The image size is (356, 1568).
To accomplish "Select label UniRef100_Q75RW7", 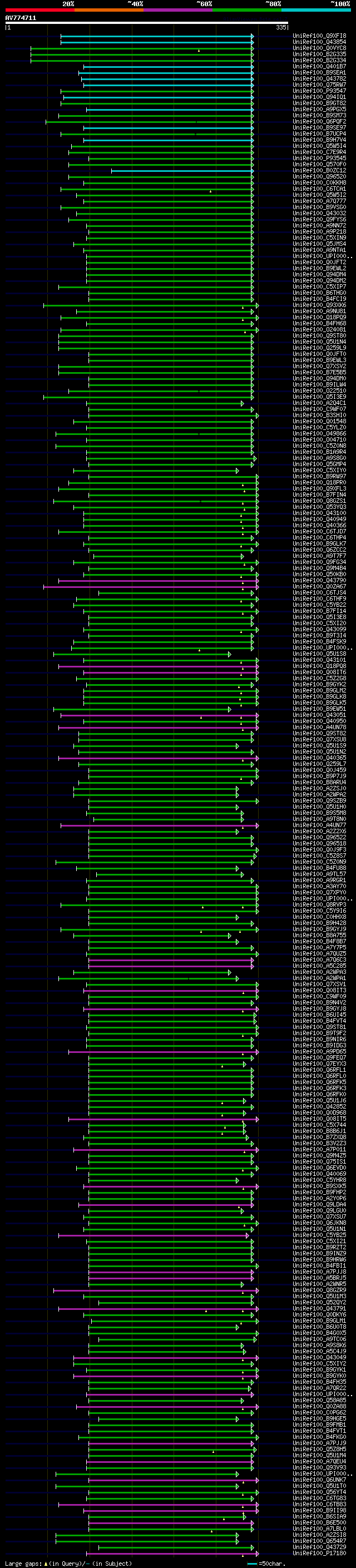I will (x=319, y=85).
